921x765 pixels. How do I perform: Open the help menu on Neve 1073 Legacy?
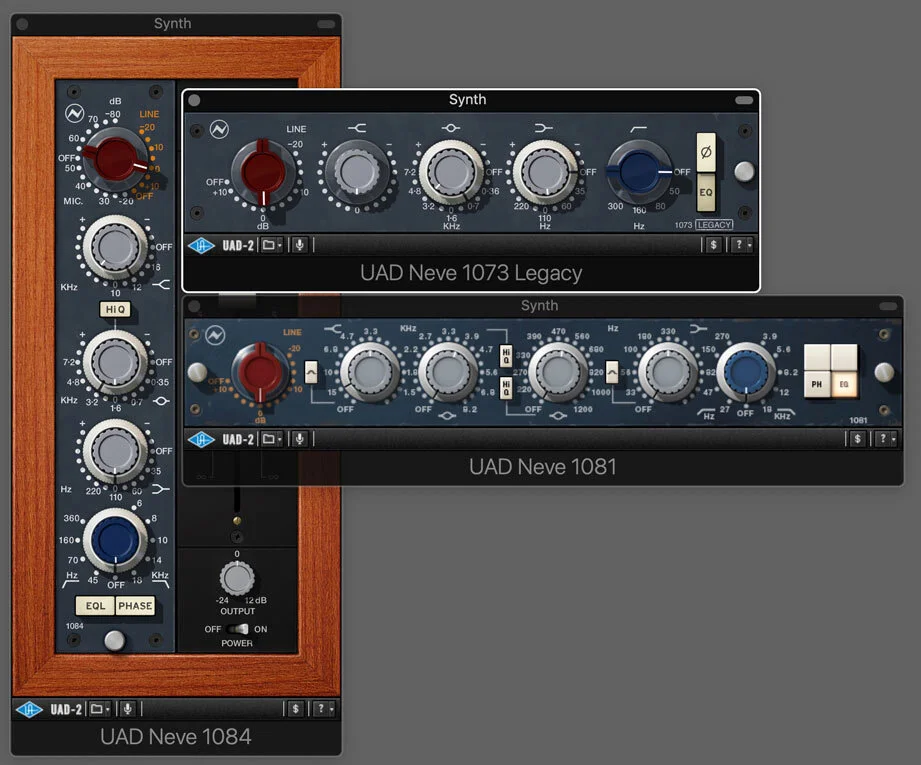click(x=742, y=245)
